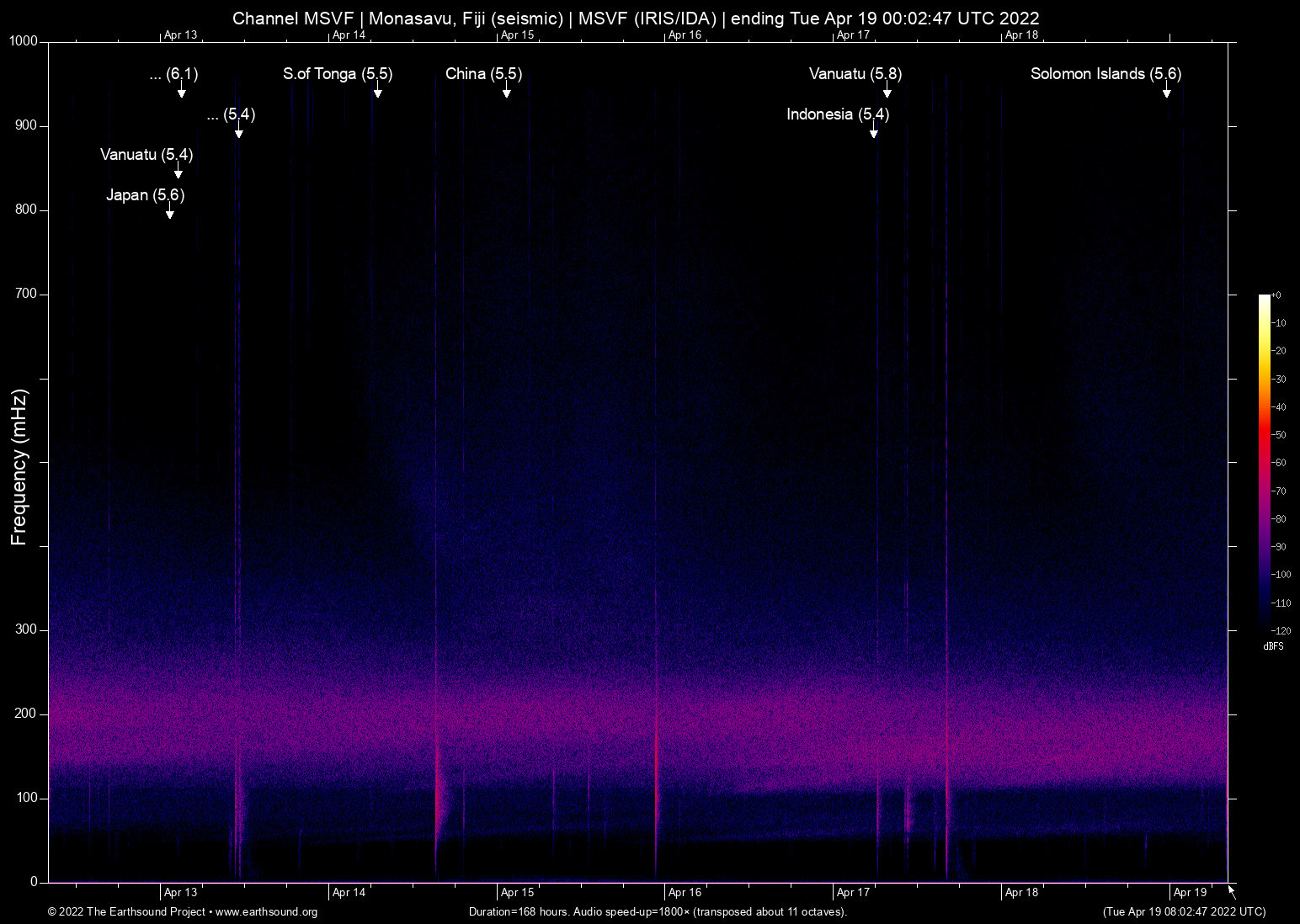Click the Apr 16 label on bottom axis

point(685,893)
